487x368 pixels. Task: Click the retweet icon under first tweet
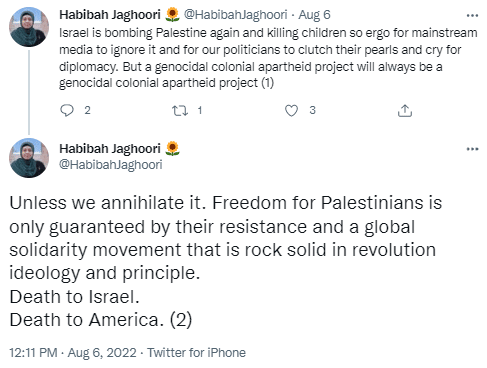[x=180, y=110]
